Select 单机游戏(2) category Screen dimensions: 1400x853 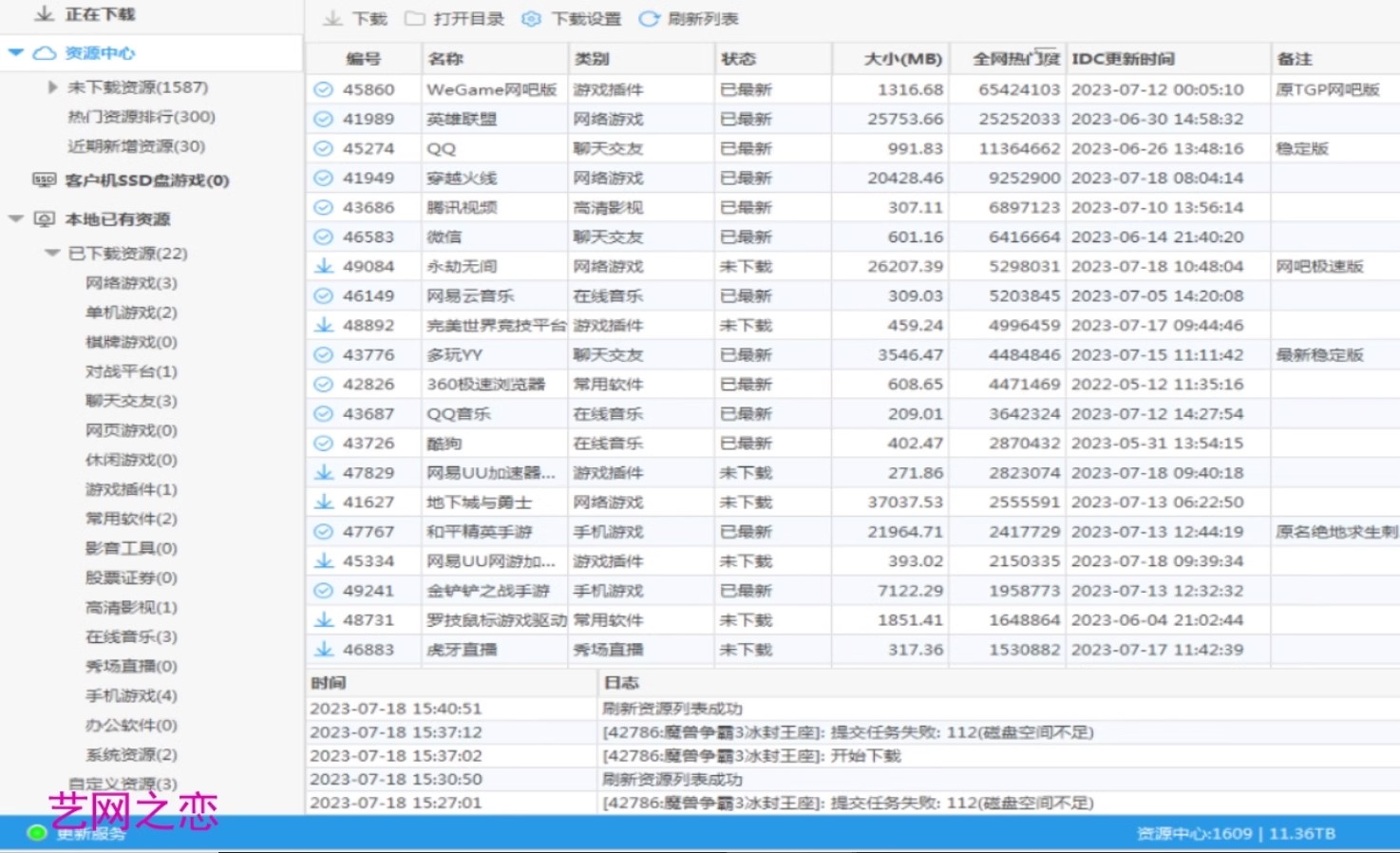[x=131, y=313]
